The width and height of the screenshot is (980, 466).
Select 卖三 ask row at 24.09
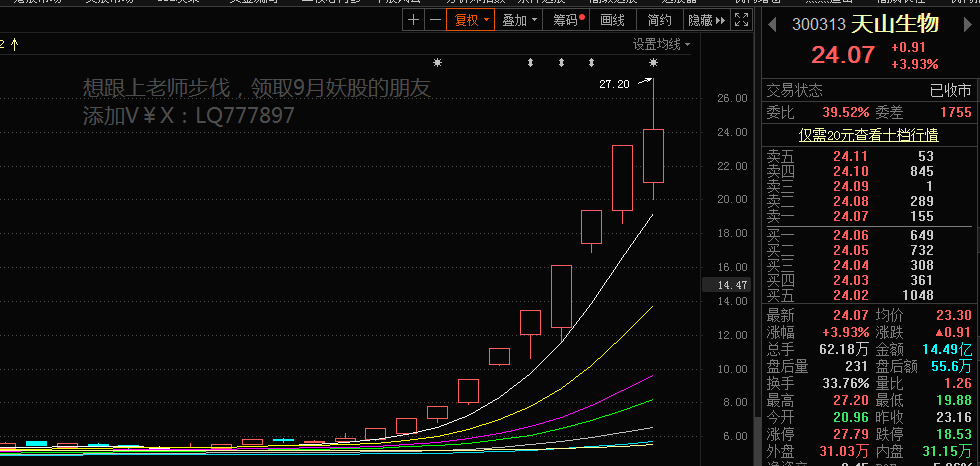pos(869,186)
